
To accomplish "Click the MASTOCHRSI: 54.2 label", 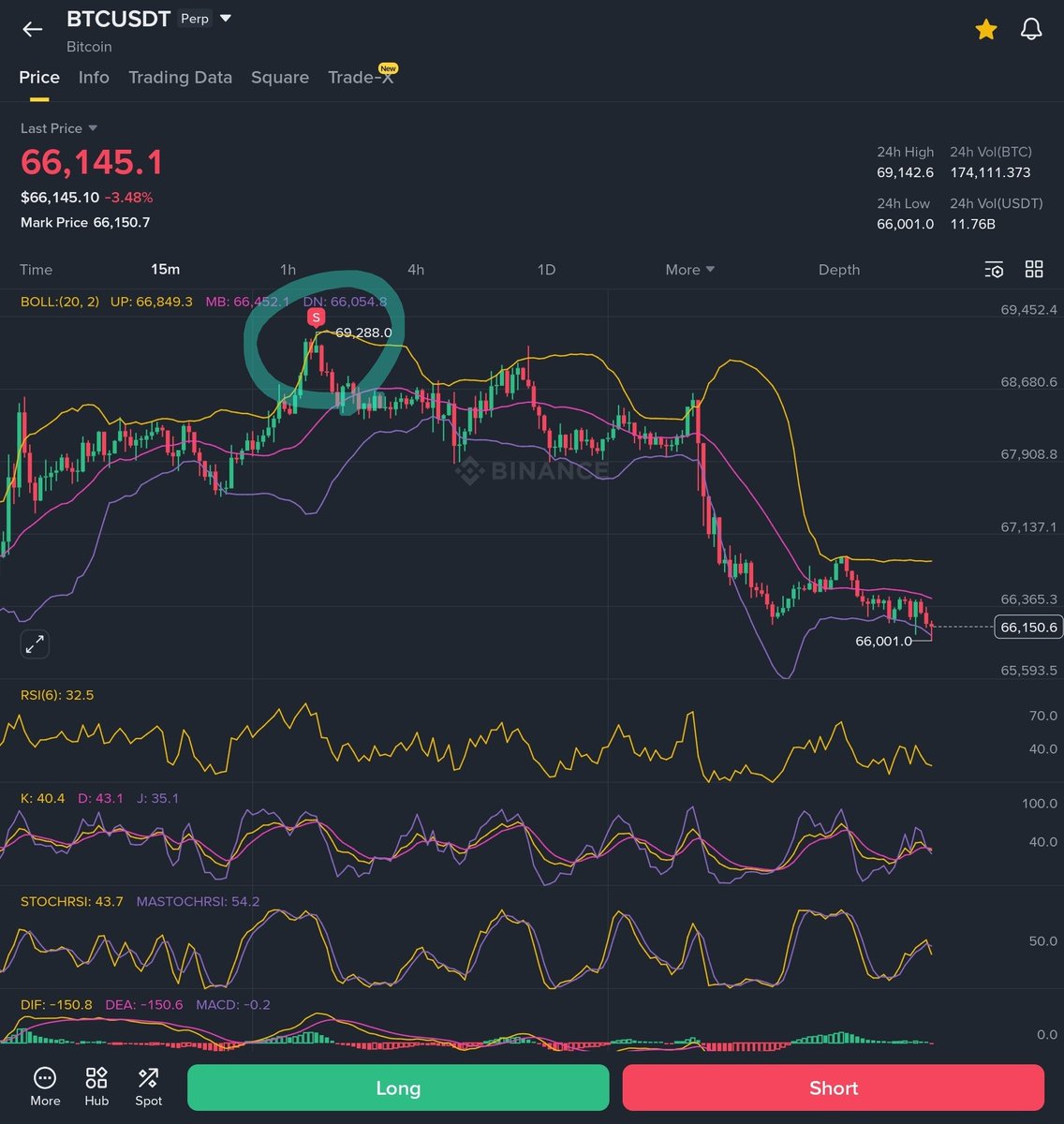I will click(198, 901).
